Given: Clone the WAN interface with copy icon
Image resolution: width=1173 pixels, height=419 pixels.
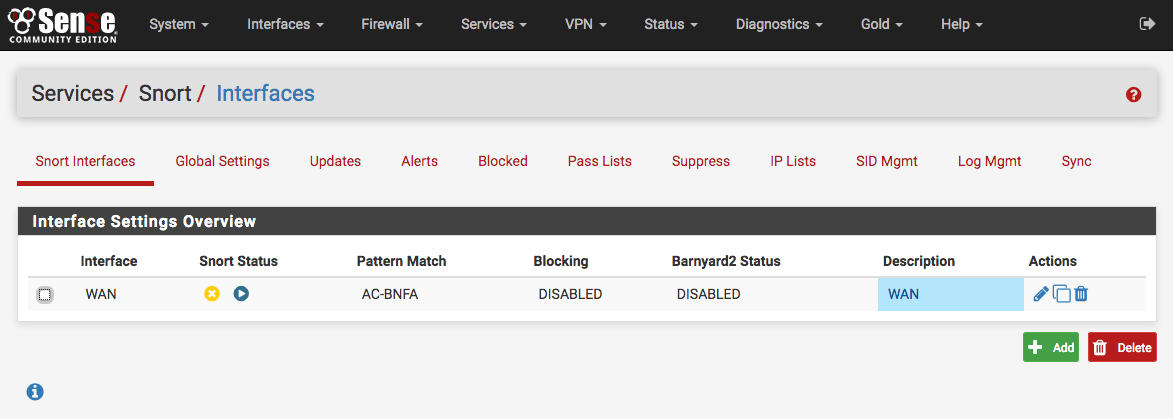Looking at the screenshot, I should pyautogui.click(x=1062, y=294).
